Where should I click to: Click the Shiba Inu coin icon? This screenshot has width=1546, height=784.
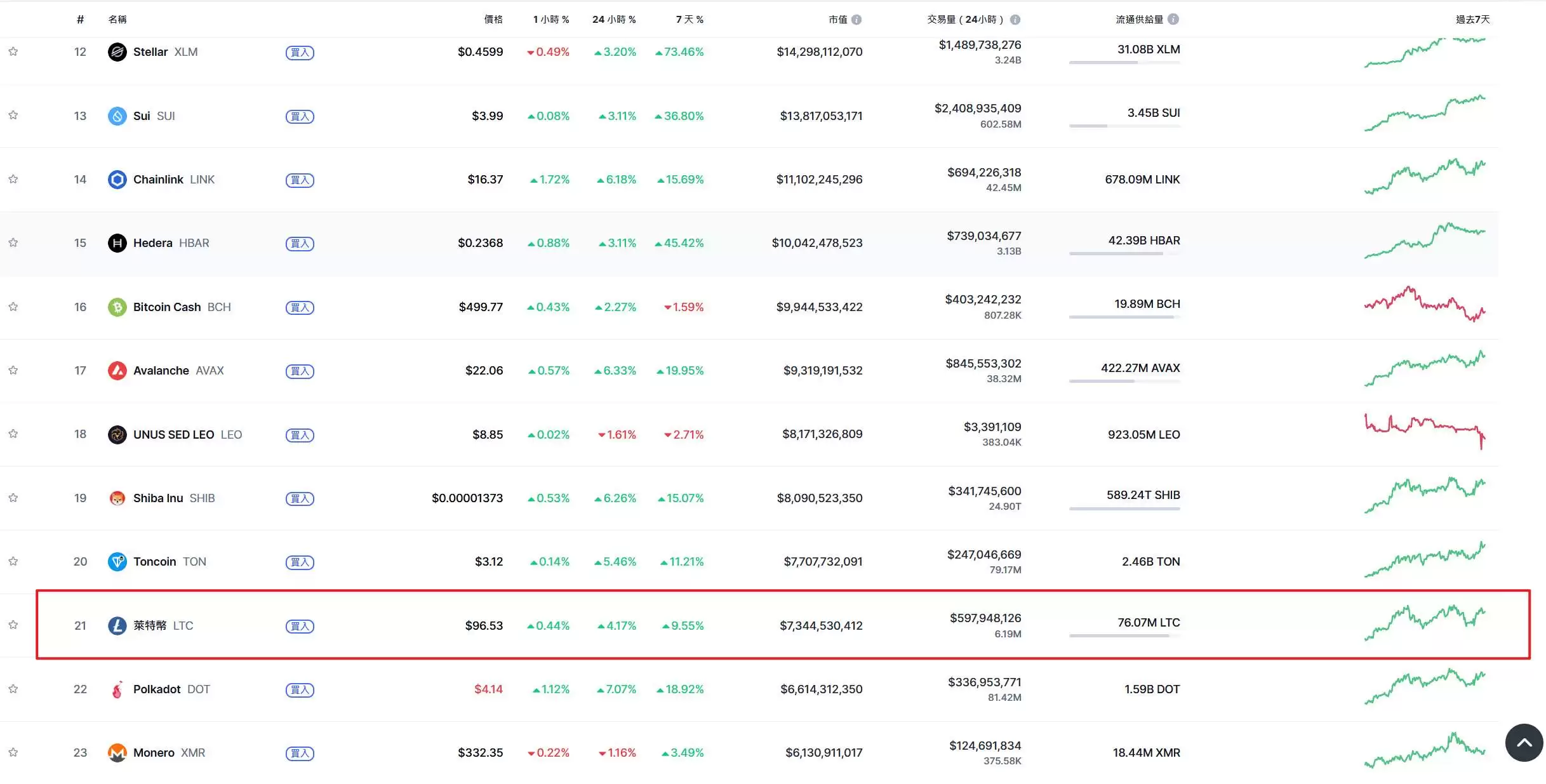coord(117,498)
